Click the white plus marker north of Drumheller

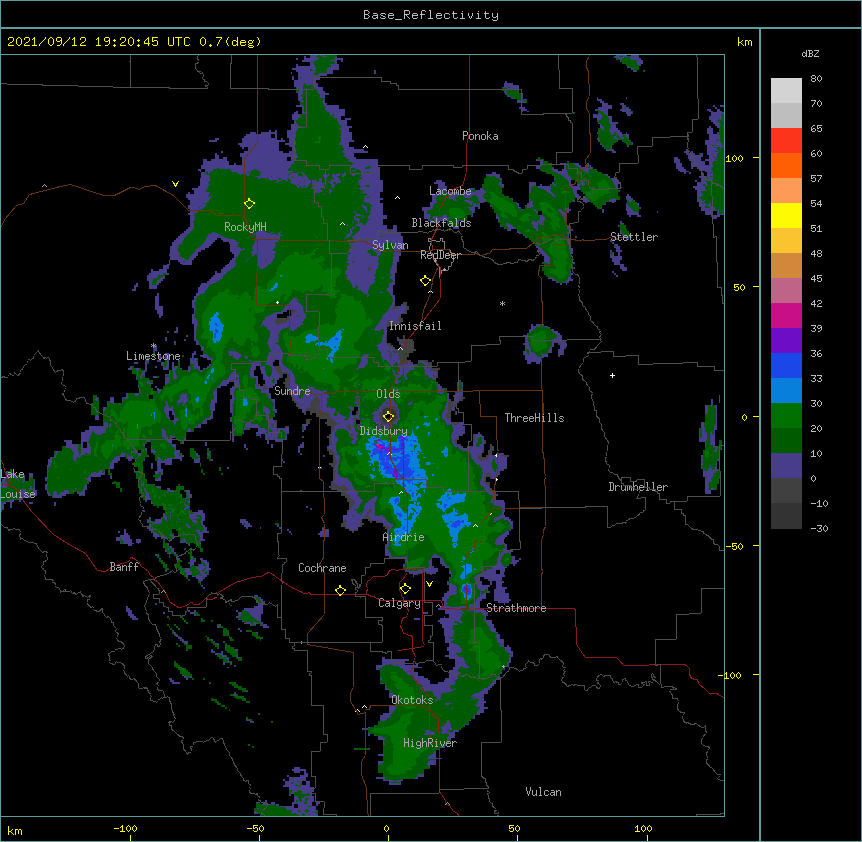tap(612, 375)
